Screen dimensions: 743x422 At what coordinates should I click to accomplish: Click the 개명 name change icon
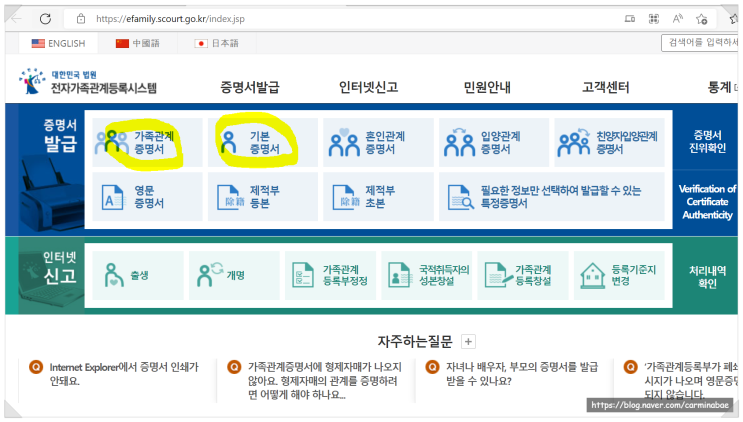(210, 274)
